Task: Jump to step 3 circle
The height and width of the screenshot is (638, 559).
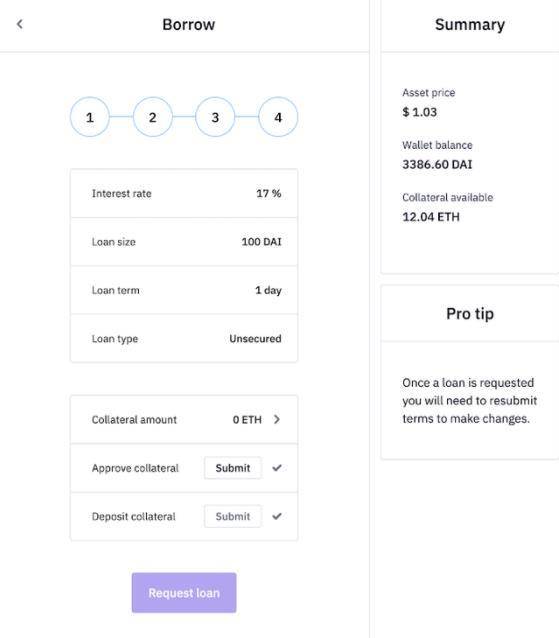Action: tap(215, 117)
